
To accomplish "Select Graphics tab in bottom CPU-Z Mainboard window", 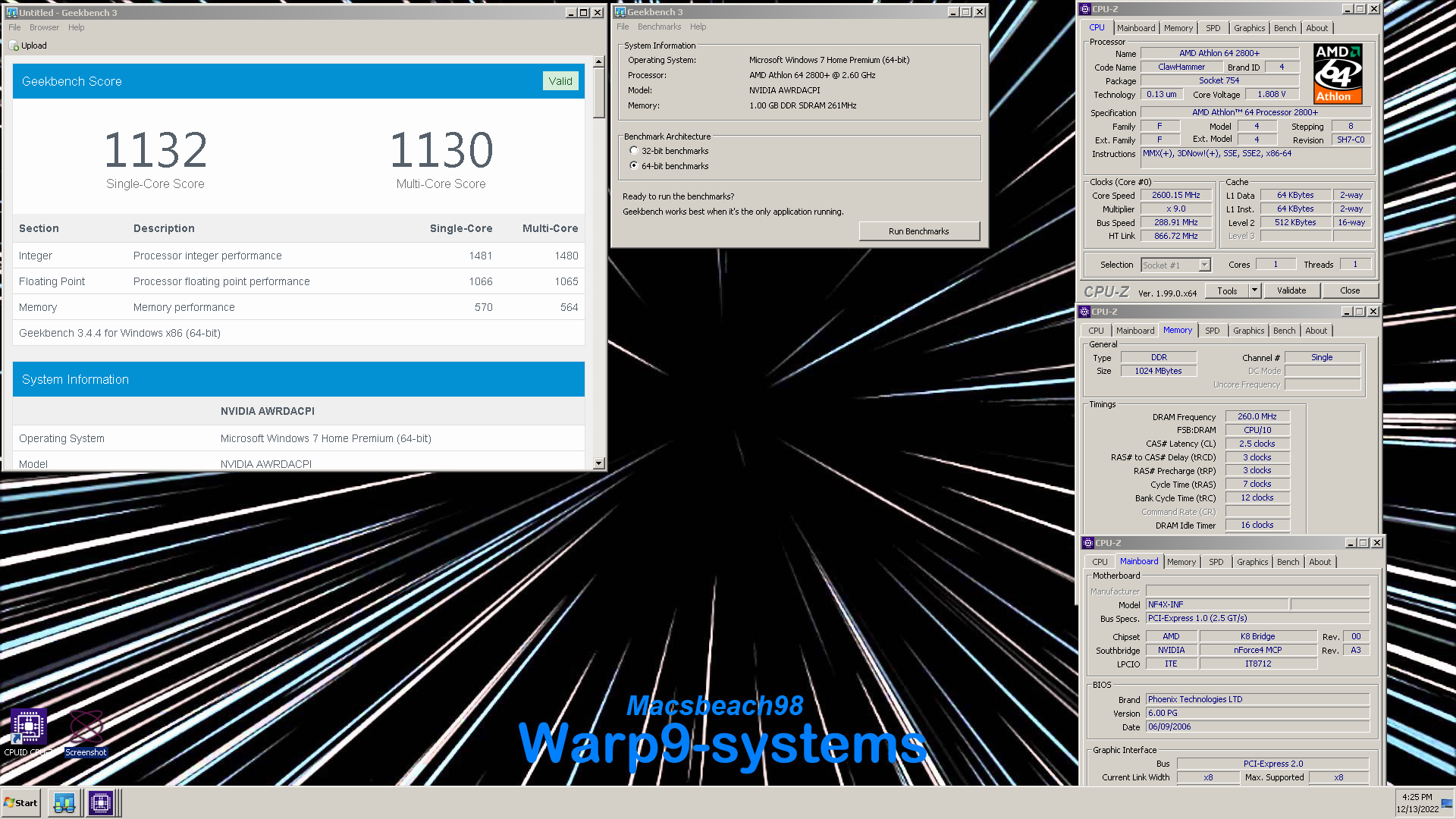I will (x=1252, y=562).
